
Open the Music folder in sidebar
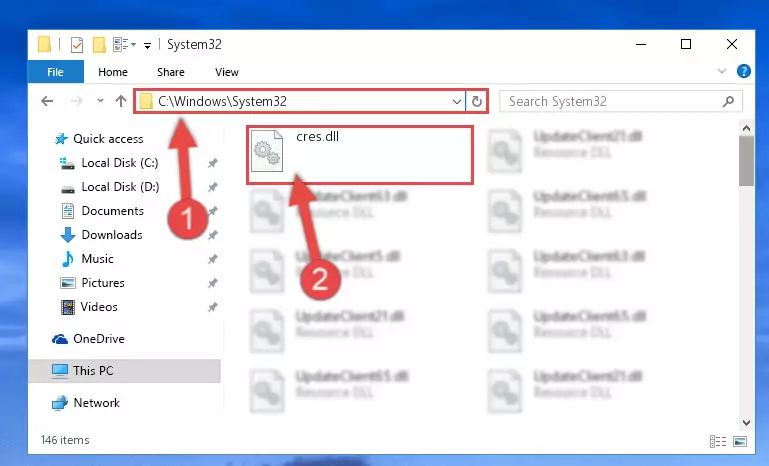97,259
